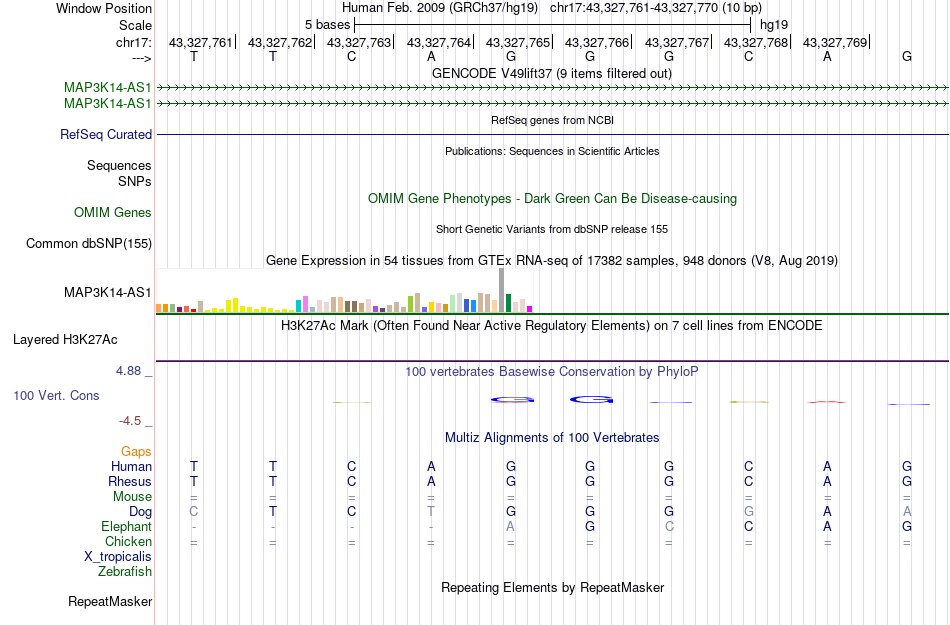
Task: Click the RefSeq Curated track label
Action: pos(106,134)
